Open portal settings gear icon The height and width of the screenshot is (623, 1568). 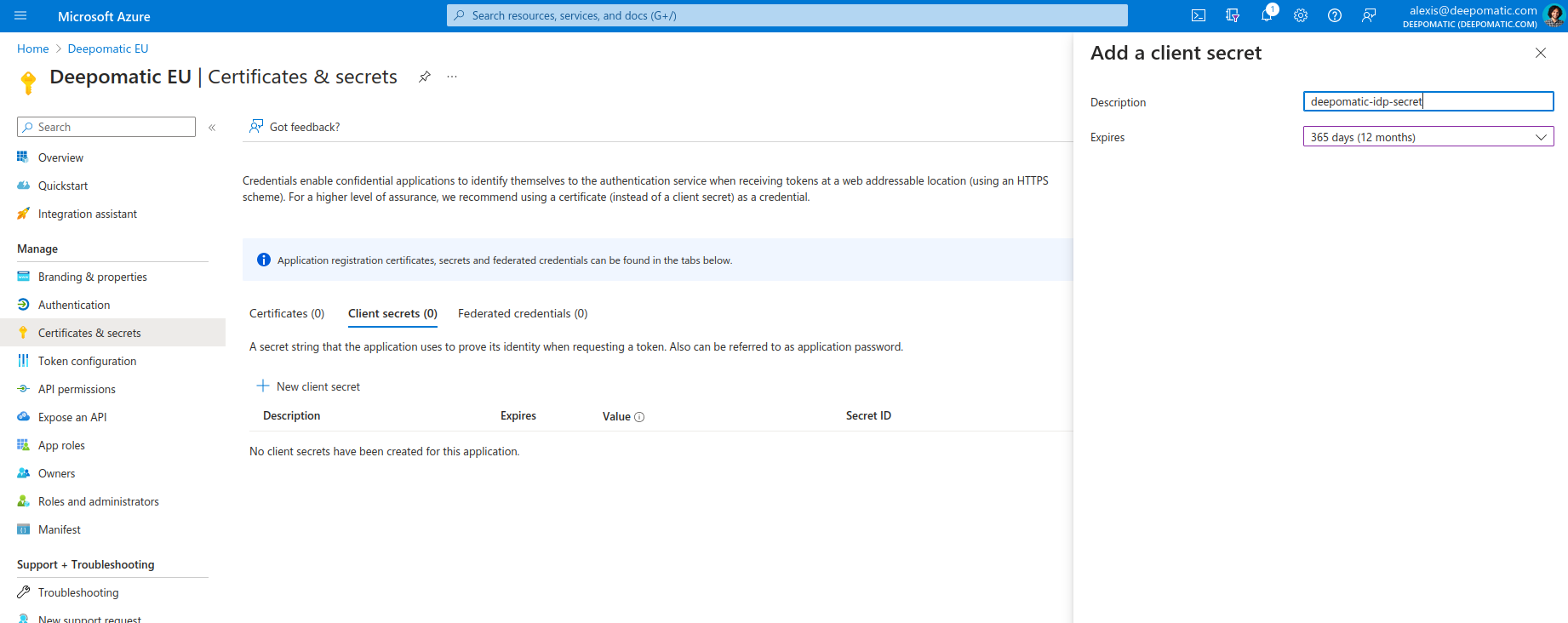point(1301,16)
